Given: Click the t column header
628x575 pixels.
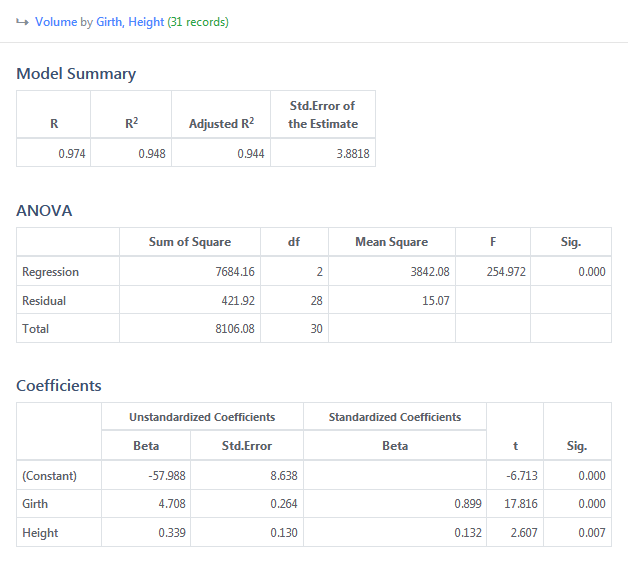Looking at the screenshot, I should (515, 446).
